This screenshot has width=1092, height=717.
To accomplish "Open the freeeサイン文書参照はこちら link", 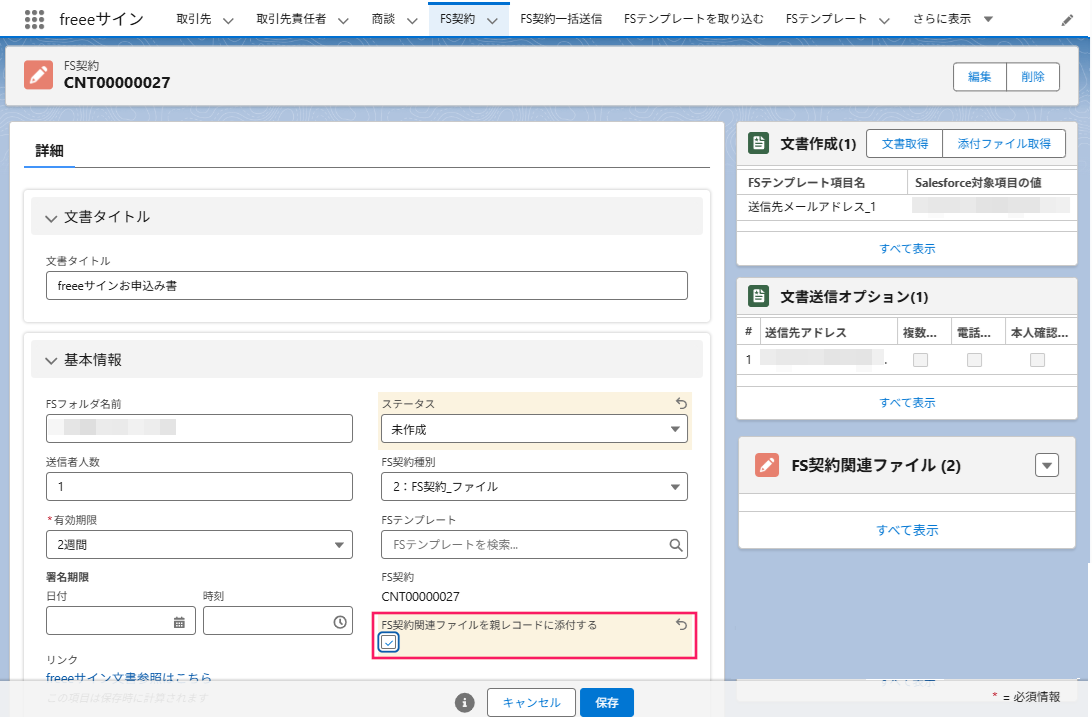I will click(x=129, y=677).
